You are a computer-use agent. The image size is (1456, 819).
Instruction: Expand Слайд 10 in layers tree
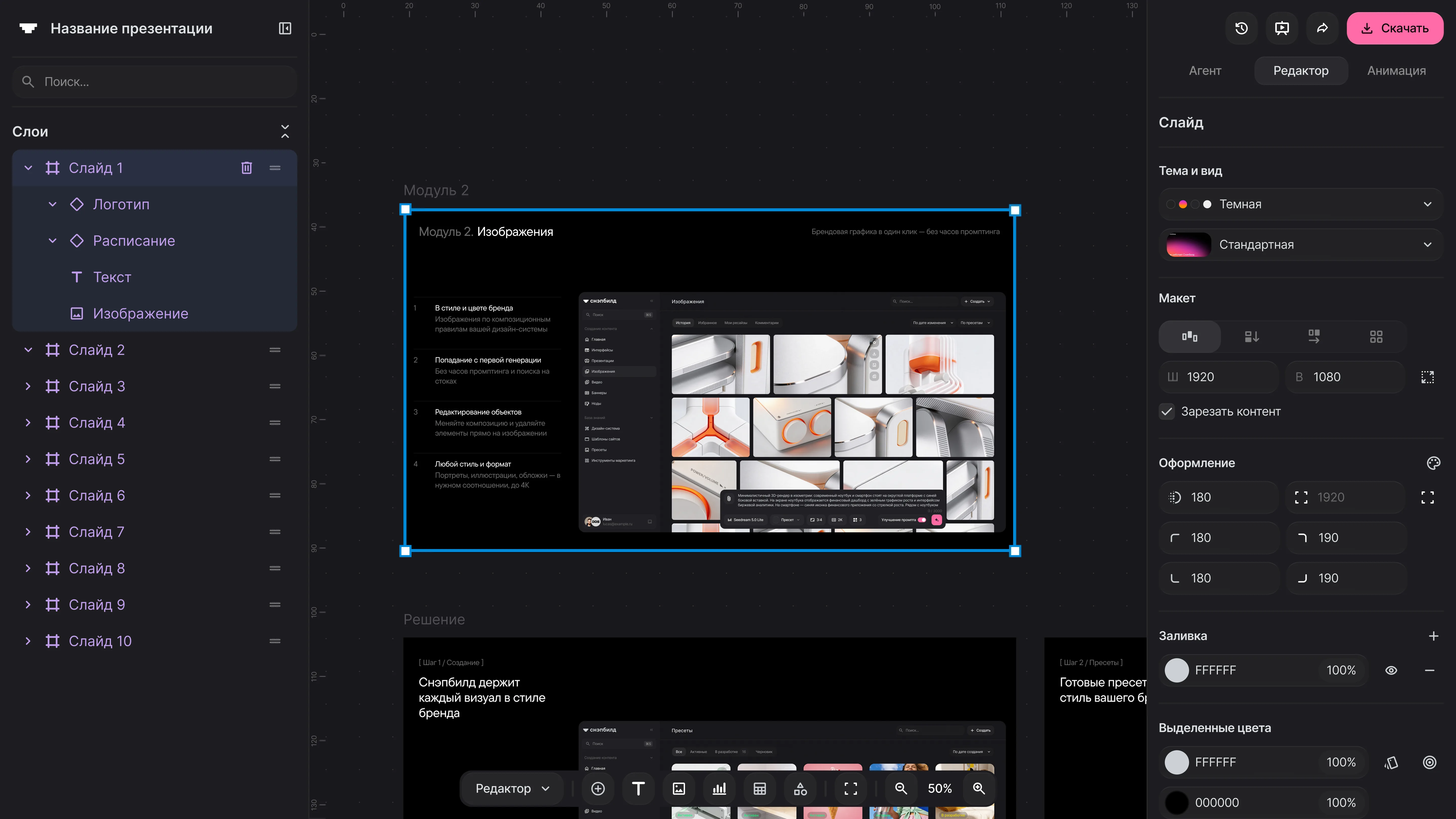click(x=28, y=641)
